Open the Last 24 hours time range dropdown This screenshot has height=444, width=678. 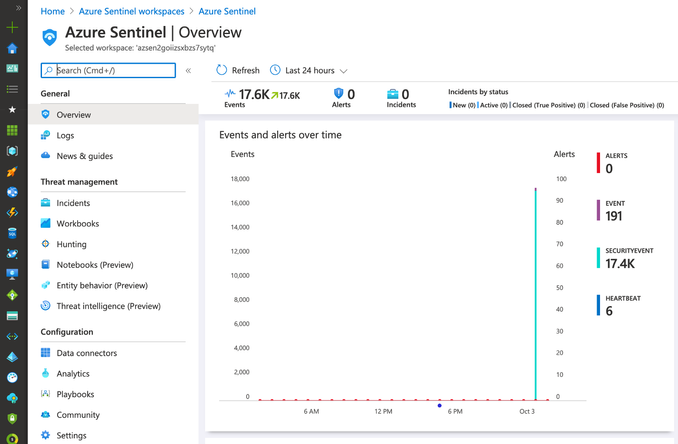click(309, 70)
